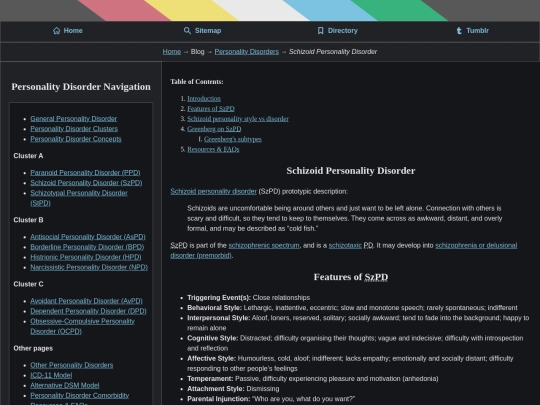
Task: Click Schizoid personality disorder link in description
Action: 214,191
